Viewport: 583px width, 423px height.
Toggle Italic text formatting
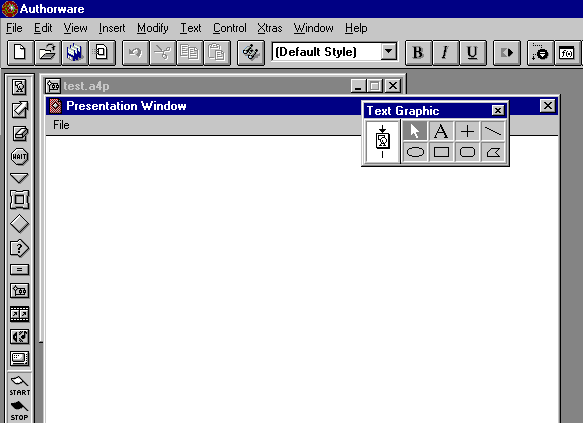coord(445,53)
